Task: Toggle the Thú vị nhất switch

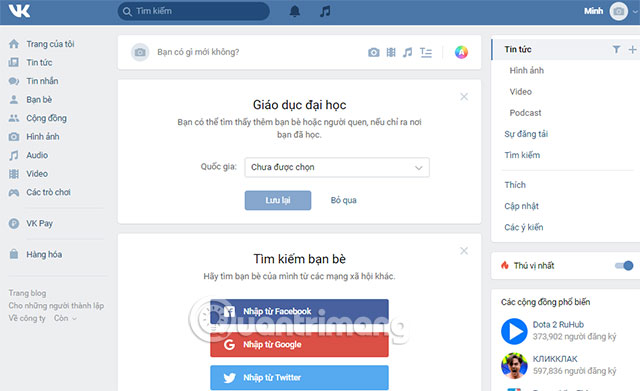Action: point(624,266)
